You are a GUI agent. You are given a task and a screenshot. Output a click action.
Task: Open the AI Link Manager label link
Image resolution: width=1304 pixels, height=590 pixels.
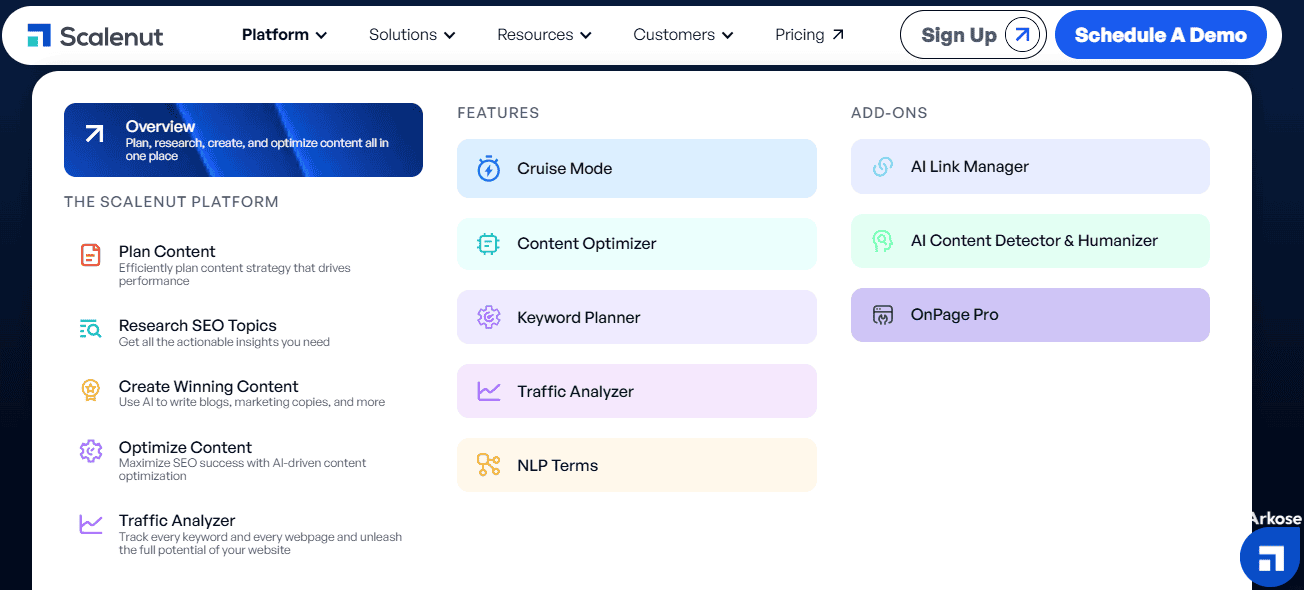(x=970, y=167)
